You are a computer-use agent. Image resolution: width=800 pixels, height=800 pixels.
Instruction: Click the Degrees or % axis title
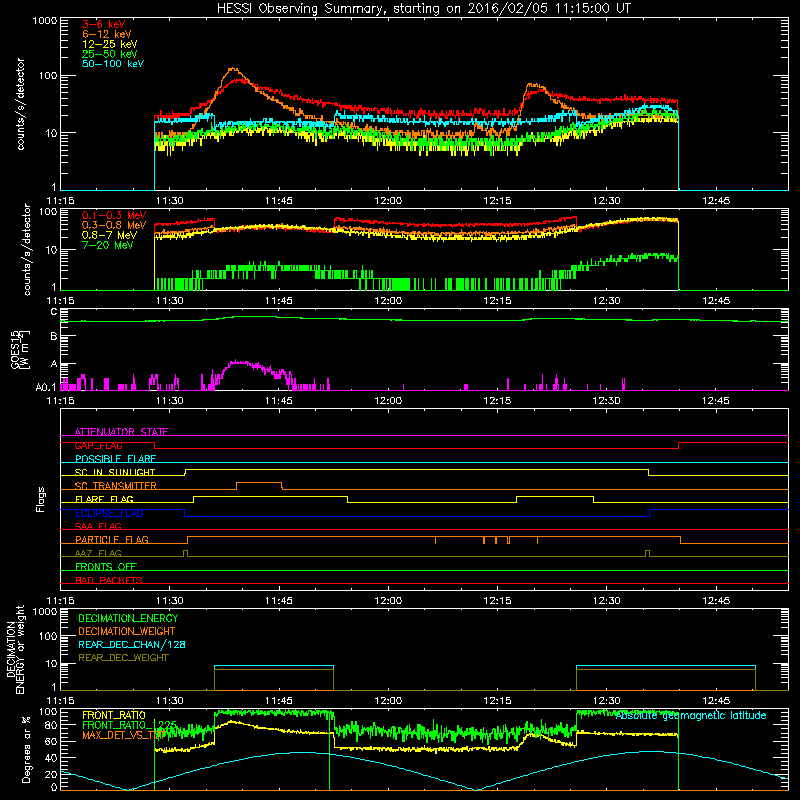point(26,748)
